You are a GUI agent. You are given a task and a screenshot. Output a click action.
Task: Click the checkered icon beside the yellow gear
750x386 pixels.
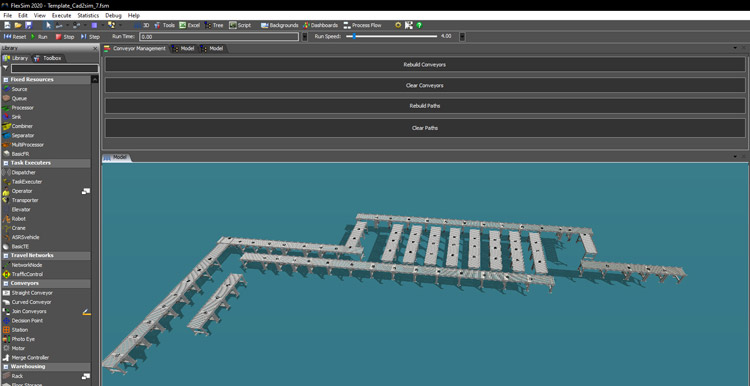tap(408, 25)
